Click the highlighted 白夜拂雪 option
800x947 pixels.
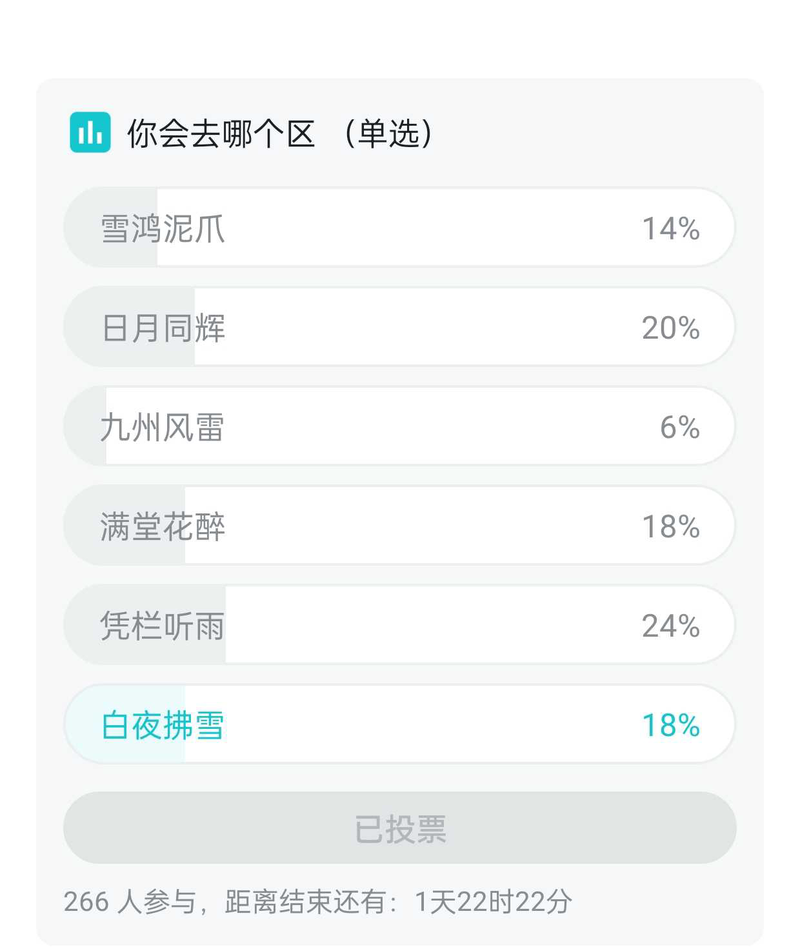click(400, 725)
